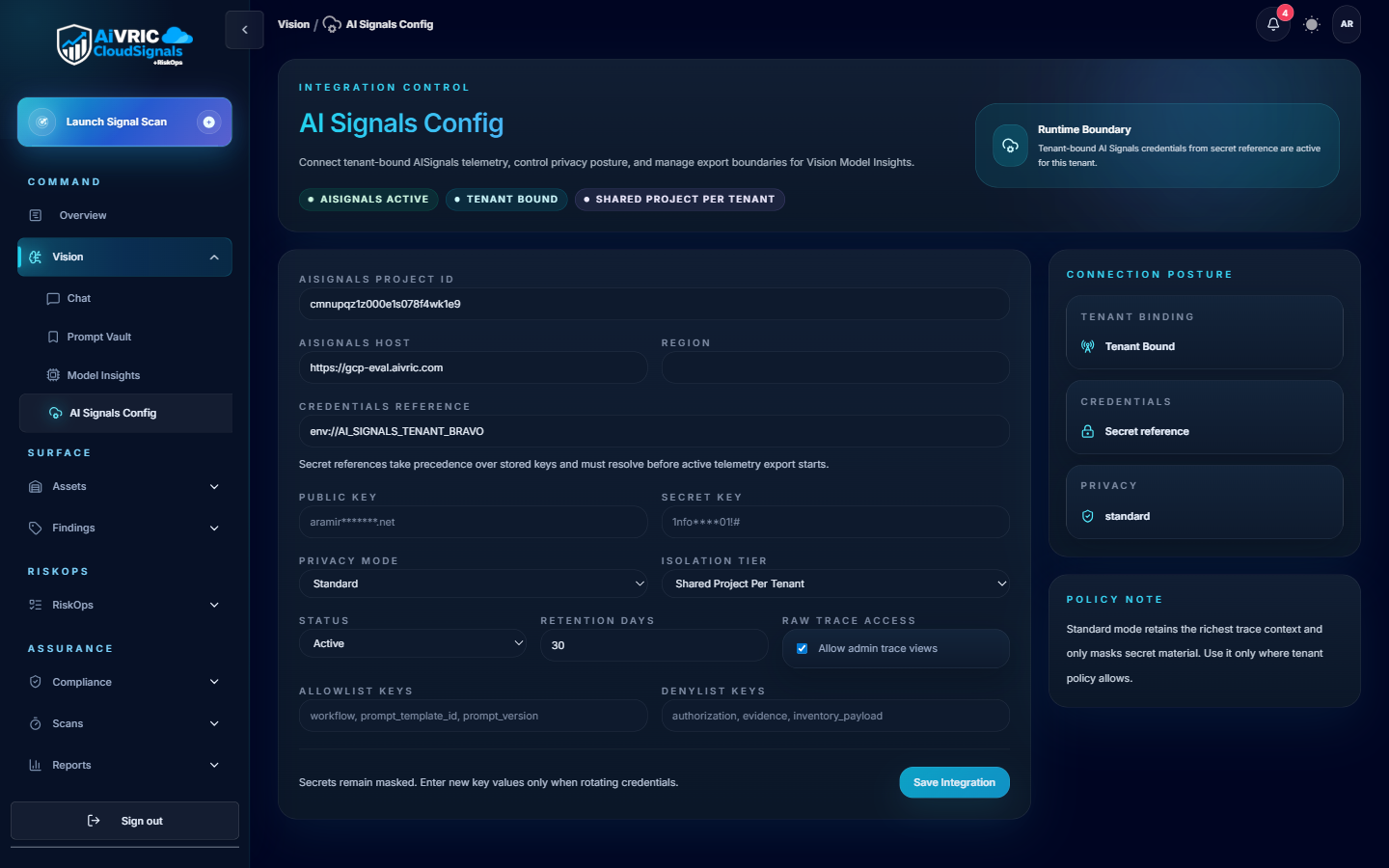Screen dimensions: 1389x868
Task: Open Overview in the sidebar
Action: coord(124,215)
